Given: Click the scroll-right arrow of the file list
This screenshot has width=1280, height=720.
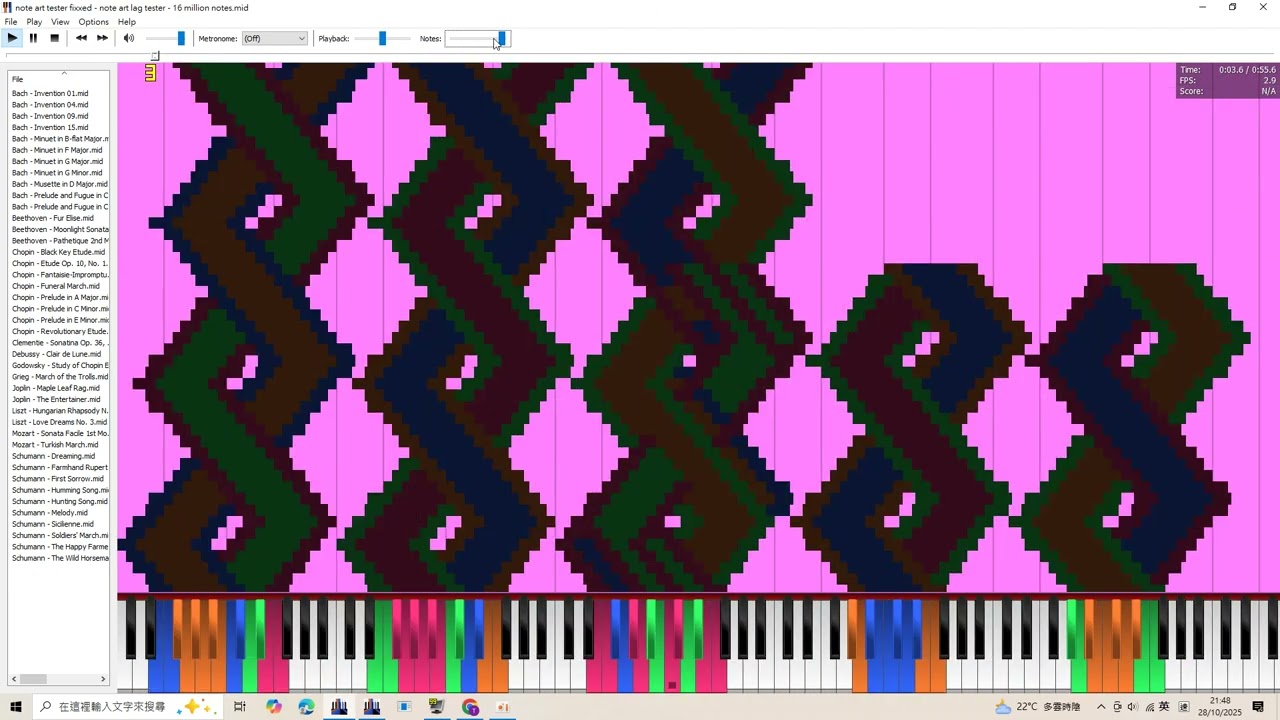Looking at the screenshot, I should click(x=104, y=679).
